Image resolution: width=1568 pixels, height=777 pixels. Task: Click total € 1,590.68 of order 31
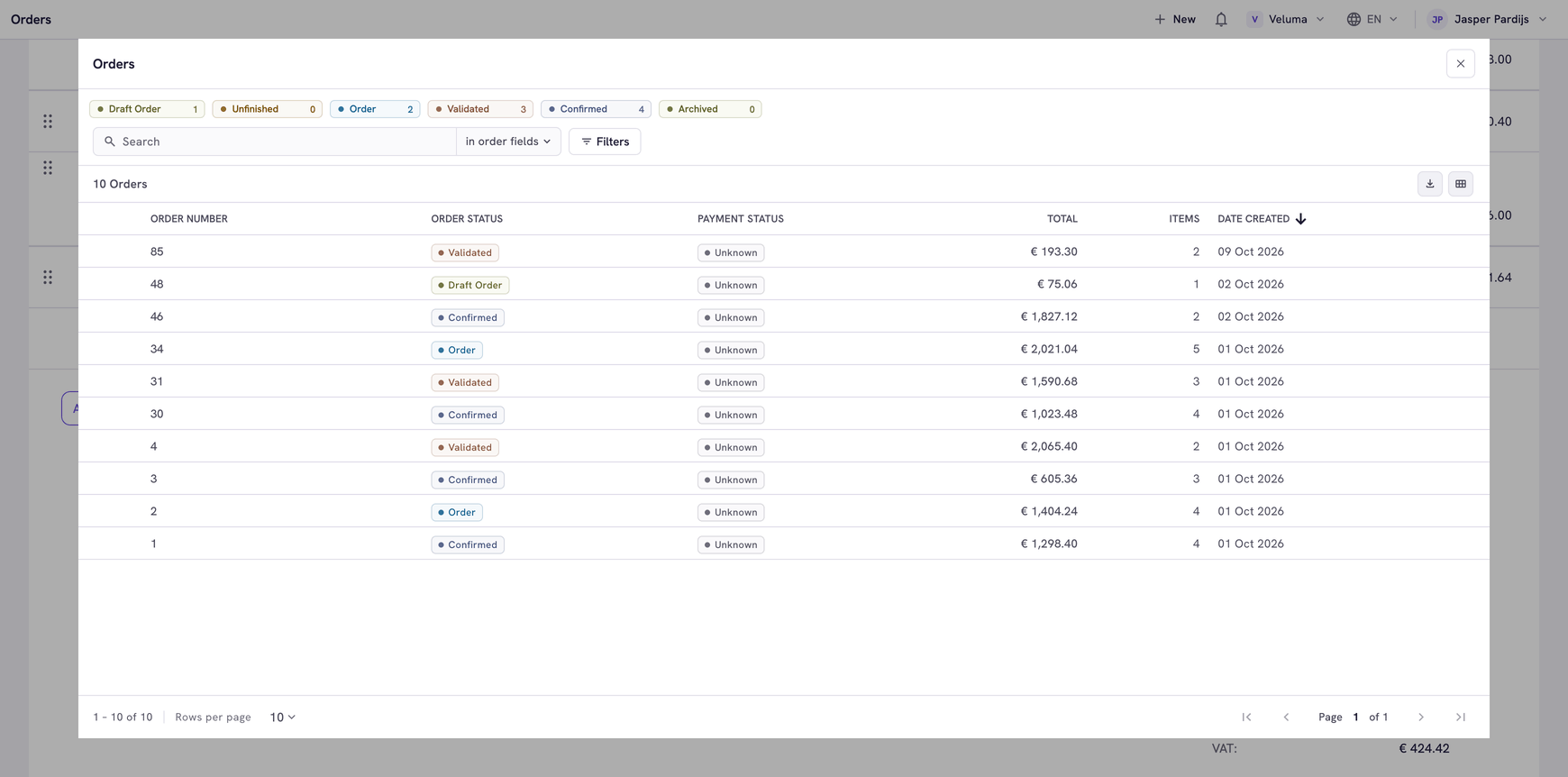point(1049,381)
